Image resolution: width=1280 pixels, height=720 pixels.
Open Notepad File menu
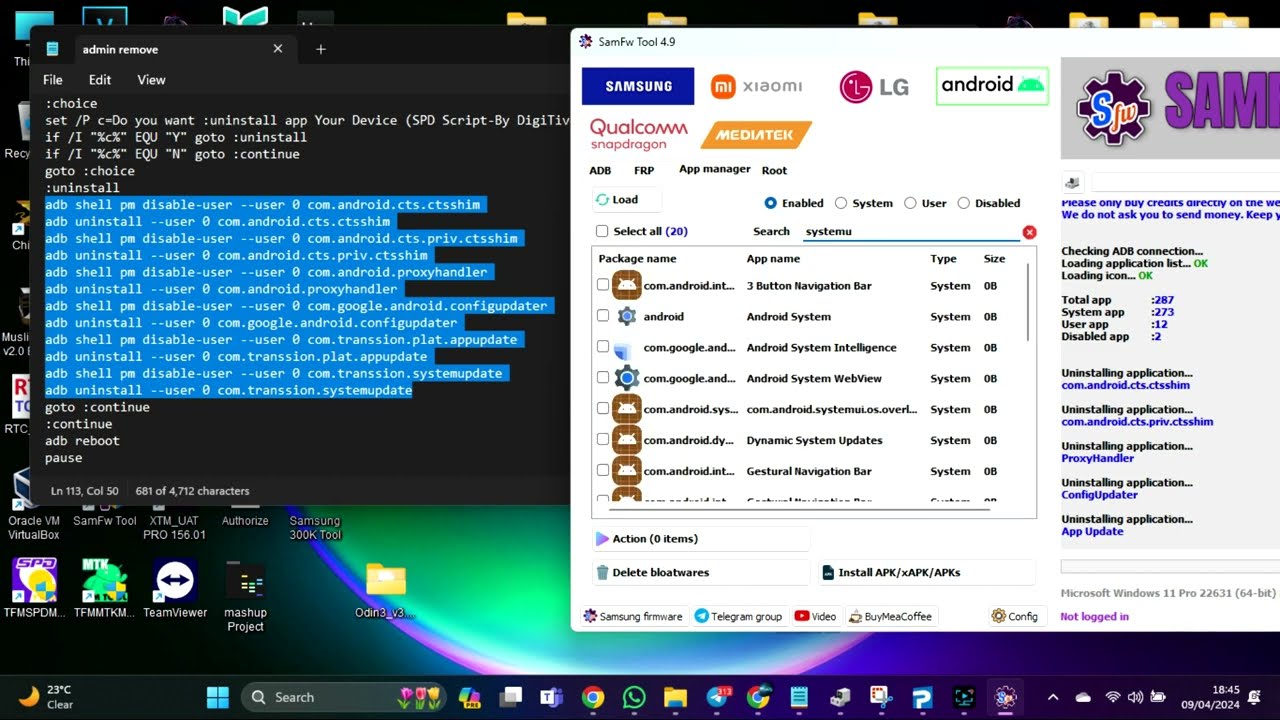(x=53, y=80)
